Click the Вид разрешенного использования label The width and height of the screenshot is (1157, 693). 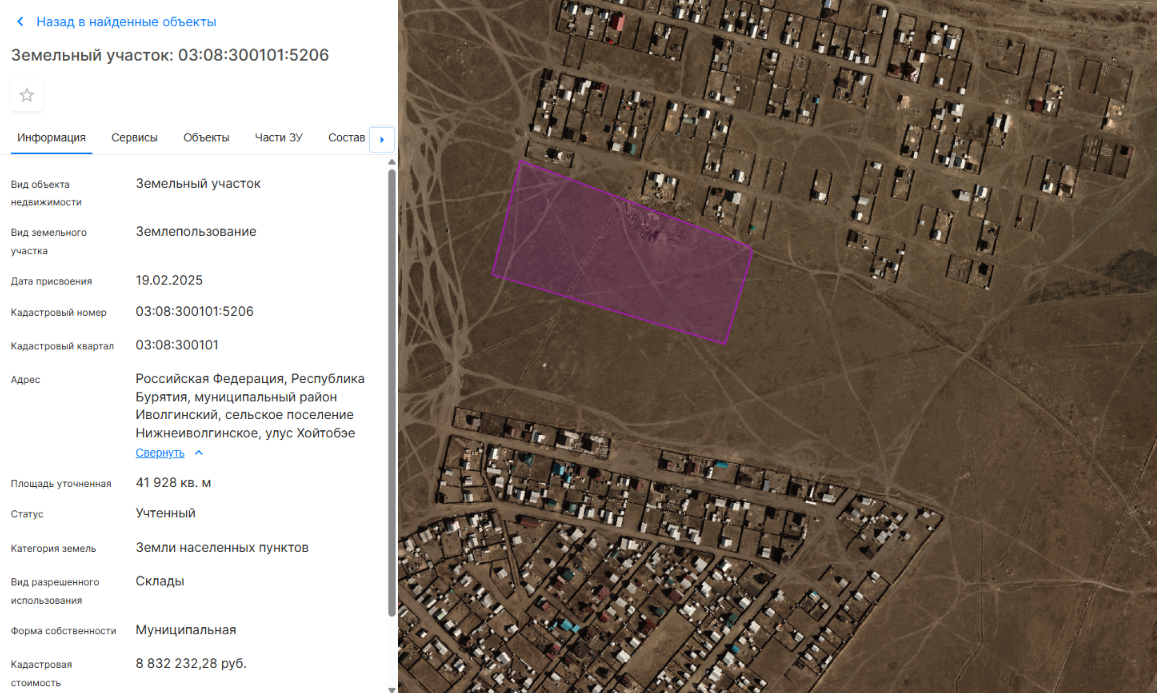tap(55, 591)
